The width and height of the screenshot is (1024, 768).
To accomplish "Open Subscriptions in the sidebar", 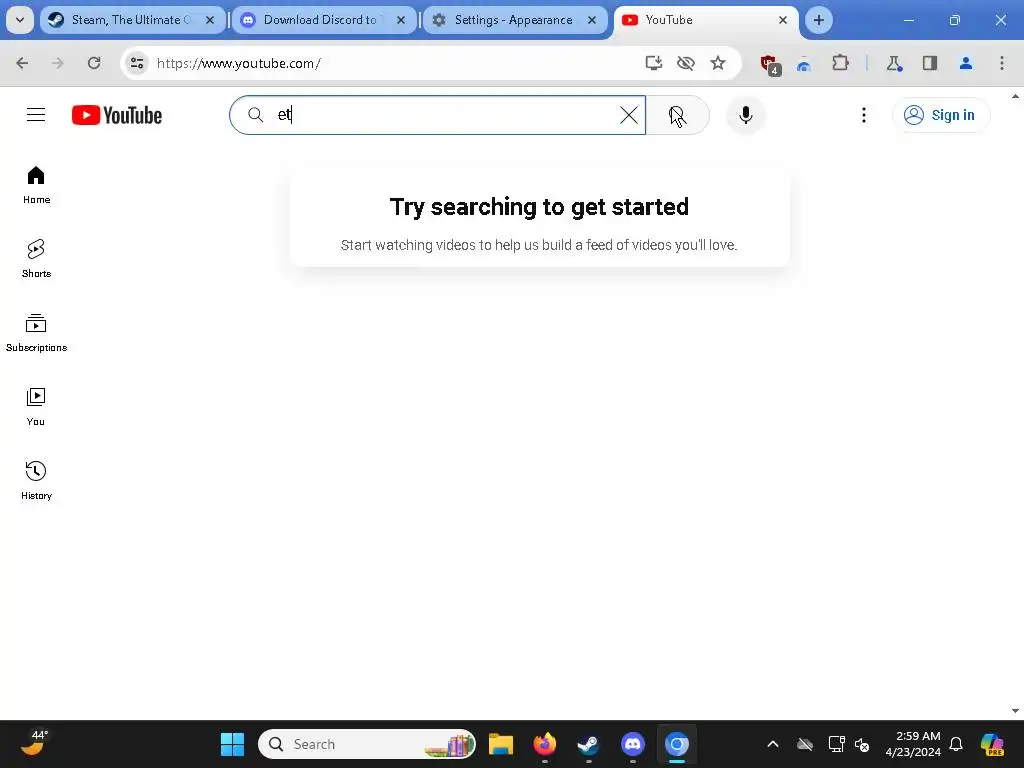I will tap(36, 332).
